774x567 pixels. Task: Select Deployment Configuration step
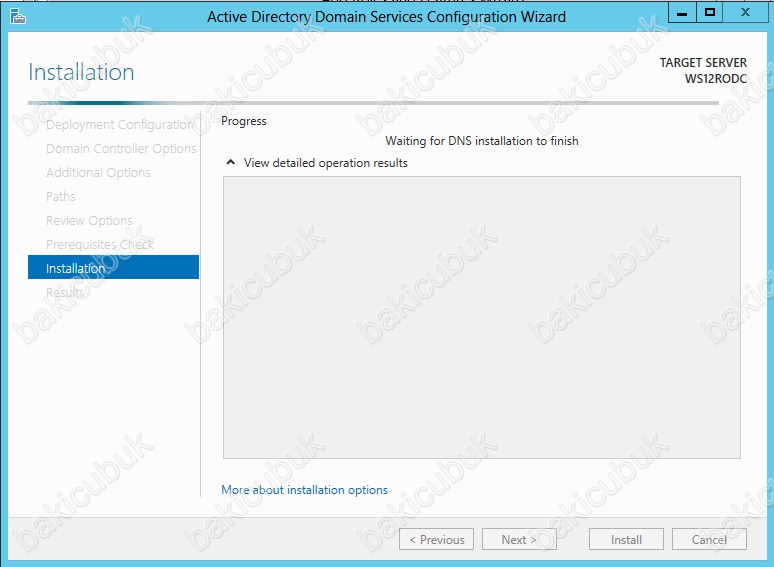pos(119,124)
